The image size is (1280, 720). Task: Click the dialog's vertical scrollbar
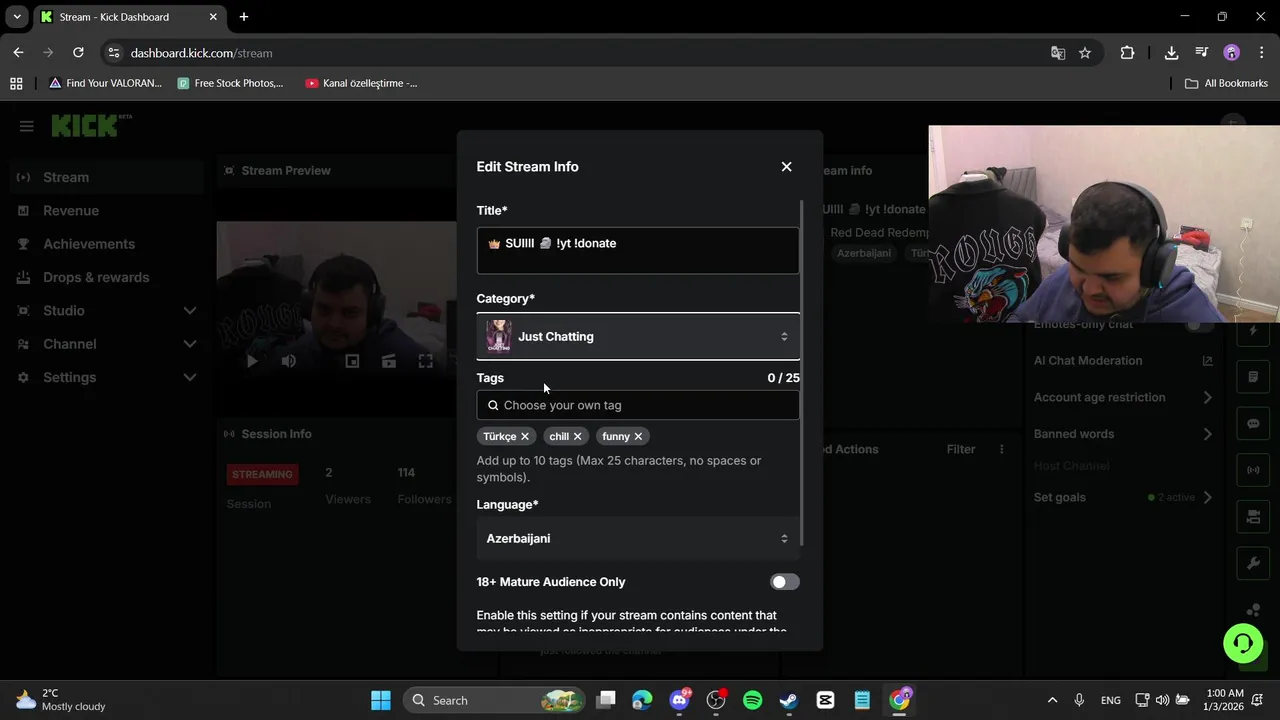tap(803, 373)
